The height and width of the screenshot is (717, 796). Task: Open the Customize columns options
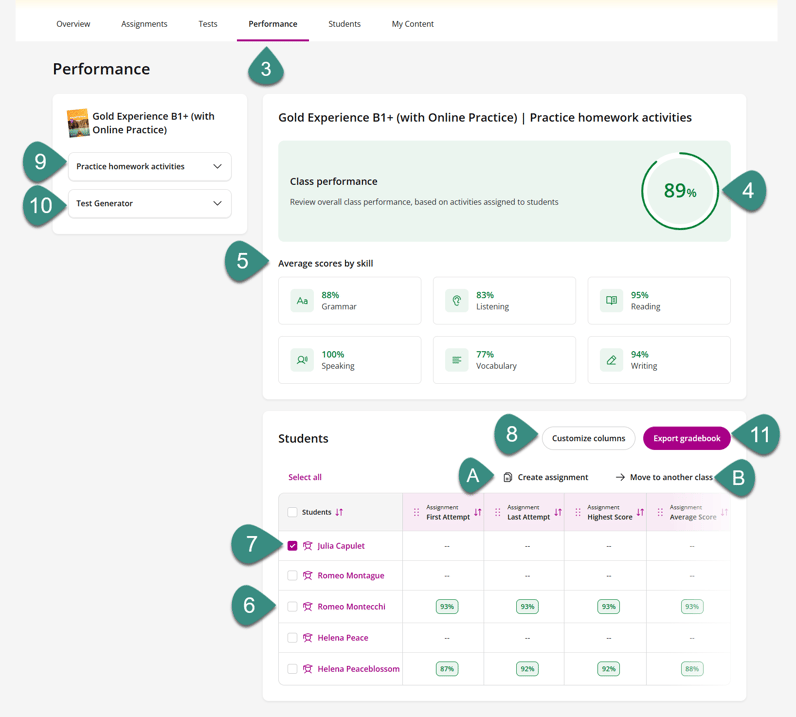[x=588, y=438]
